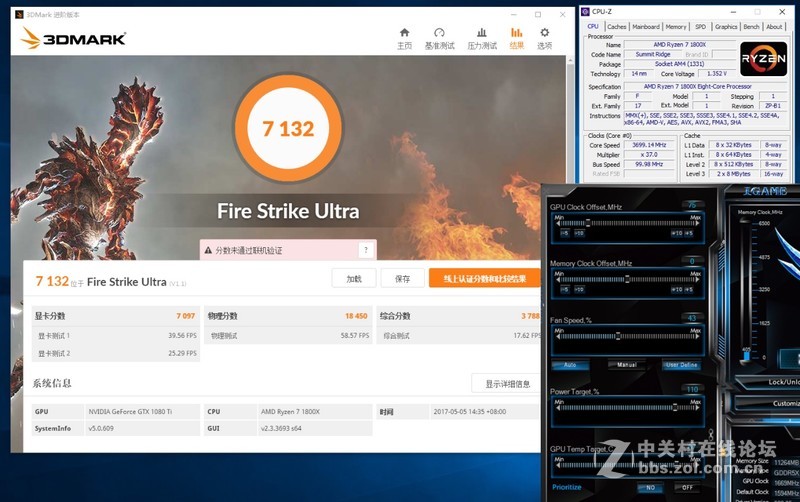Image resolution: width=800 pixels, height=502 pixels.
Task: Click Fan Speed slider right arrow
Action: [697, 336]
